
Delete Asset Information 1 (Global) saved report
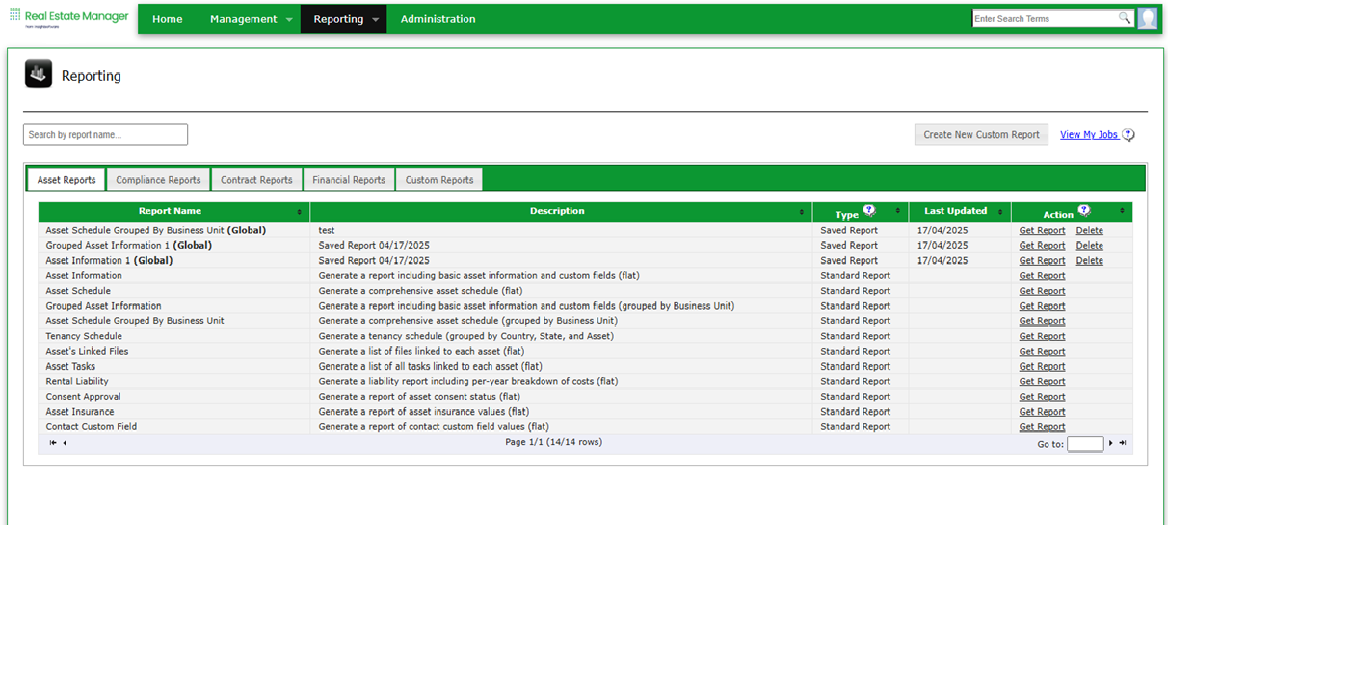[1089, 260]
